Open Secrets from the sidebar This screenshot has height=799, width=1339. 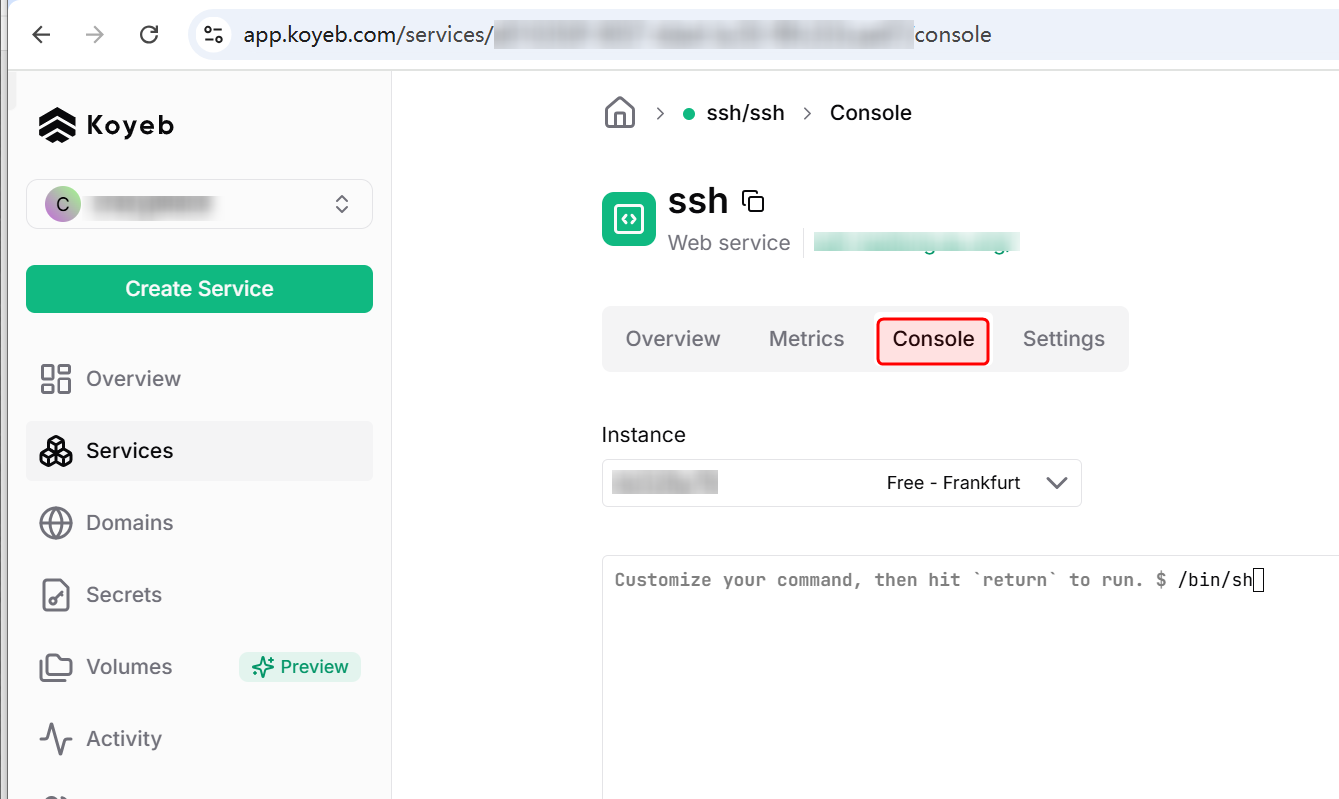coord(123,595)
